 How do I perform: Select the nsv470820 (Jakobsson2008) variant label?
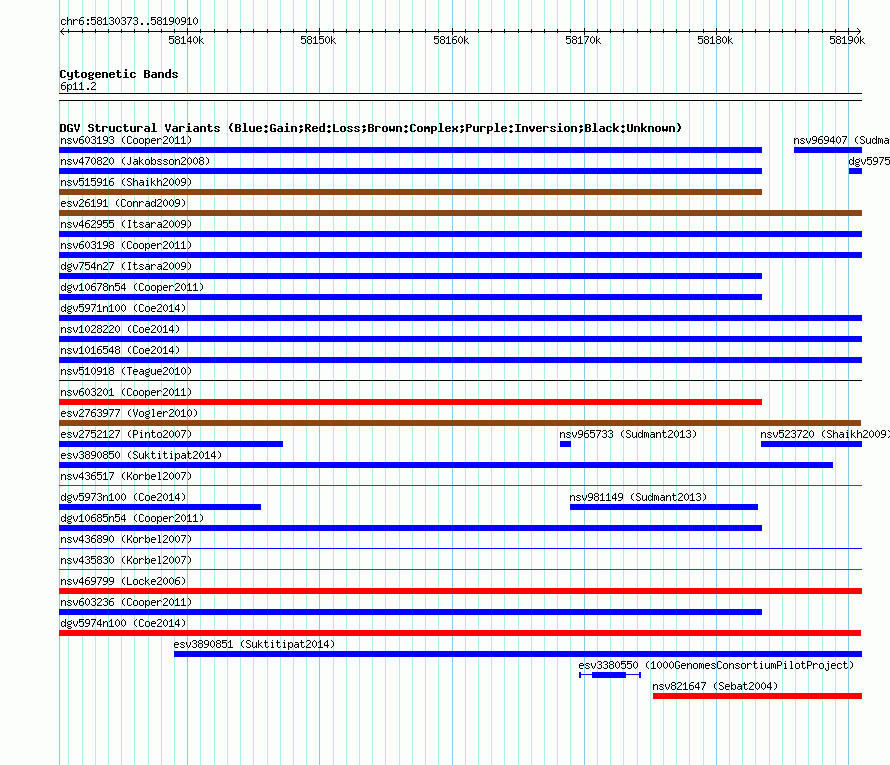tap(135, 161)
